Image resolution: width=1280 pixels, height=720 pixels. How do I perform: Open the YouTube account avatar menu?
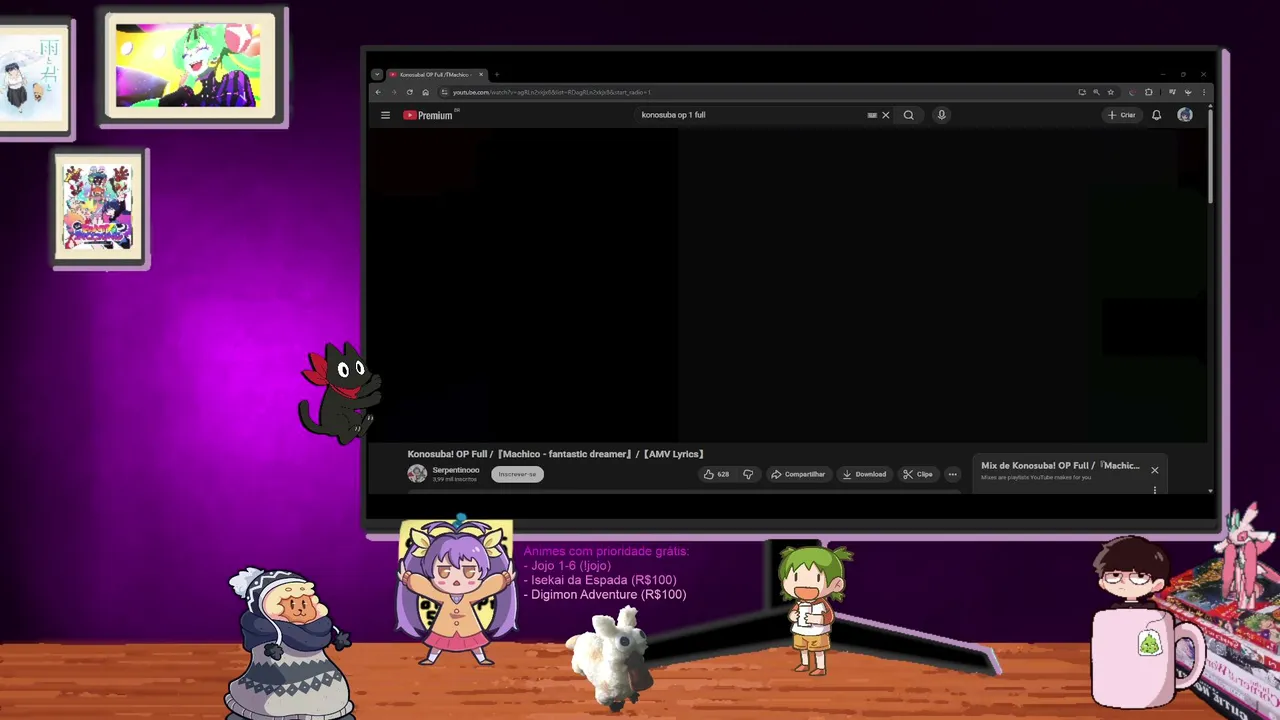tap(1185, 115)
